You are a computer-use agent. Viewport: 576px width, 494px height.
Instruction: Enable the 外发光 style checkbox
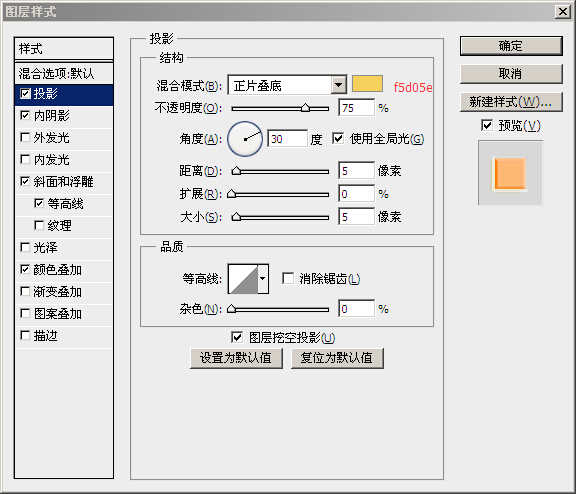pyautogui.click(x=25, y=137)
